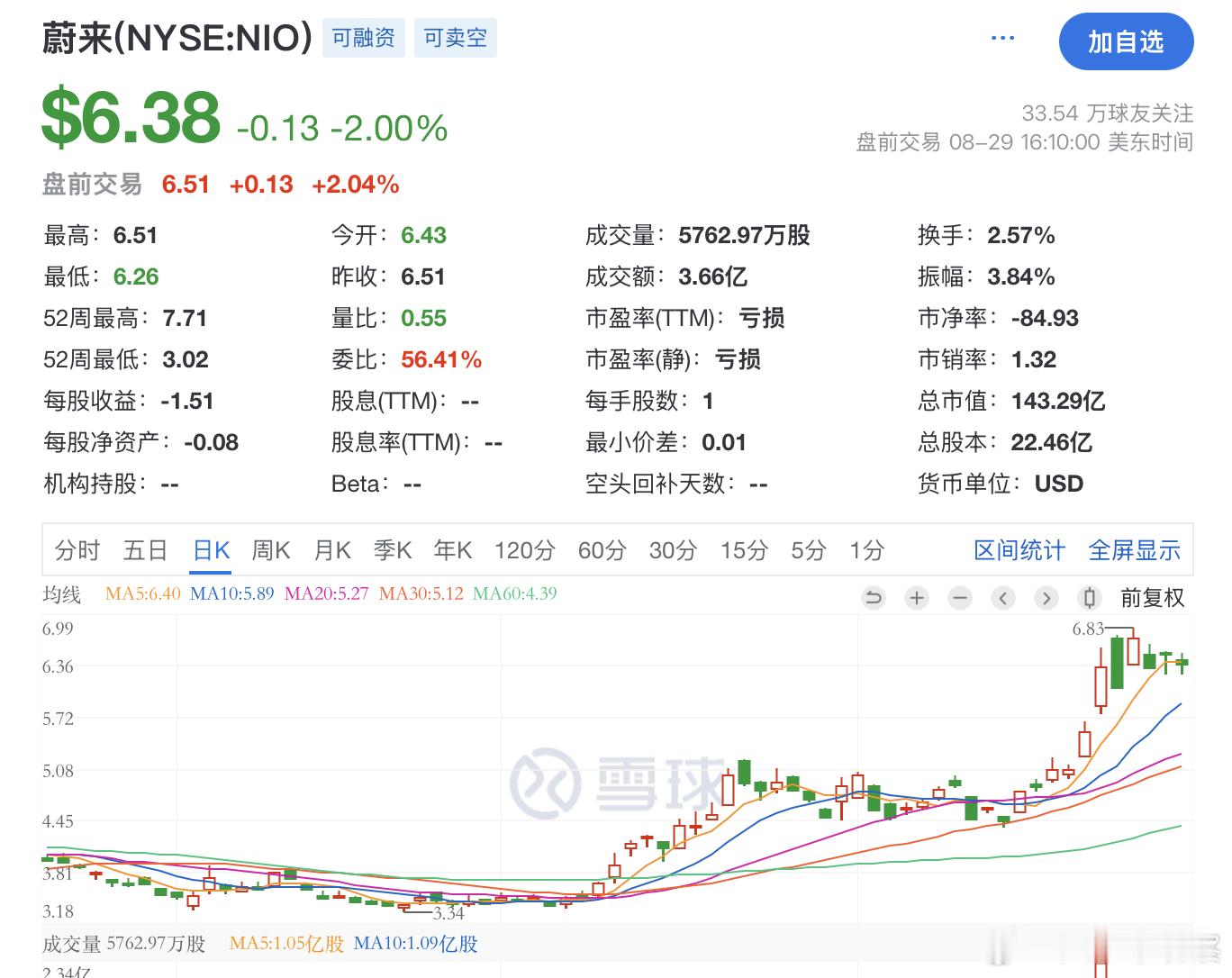Switch to the 月K chart tab
This screenshot has height=978, width=1232.
point(332,550)
